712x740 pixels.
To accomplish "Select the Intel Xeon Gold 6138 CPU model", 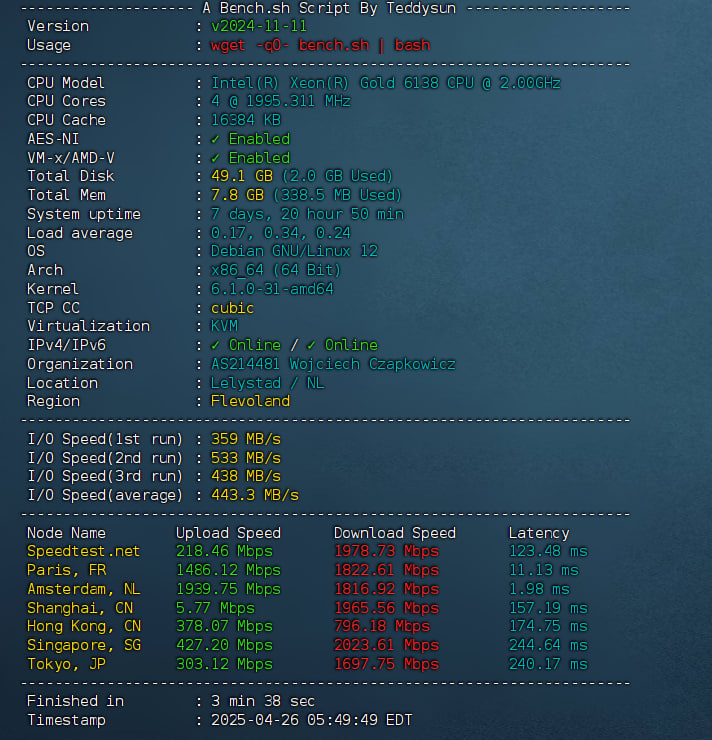I will point(385,83).
